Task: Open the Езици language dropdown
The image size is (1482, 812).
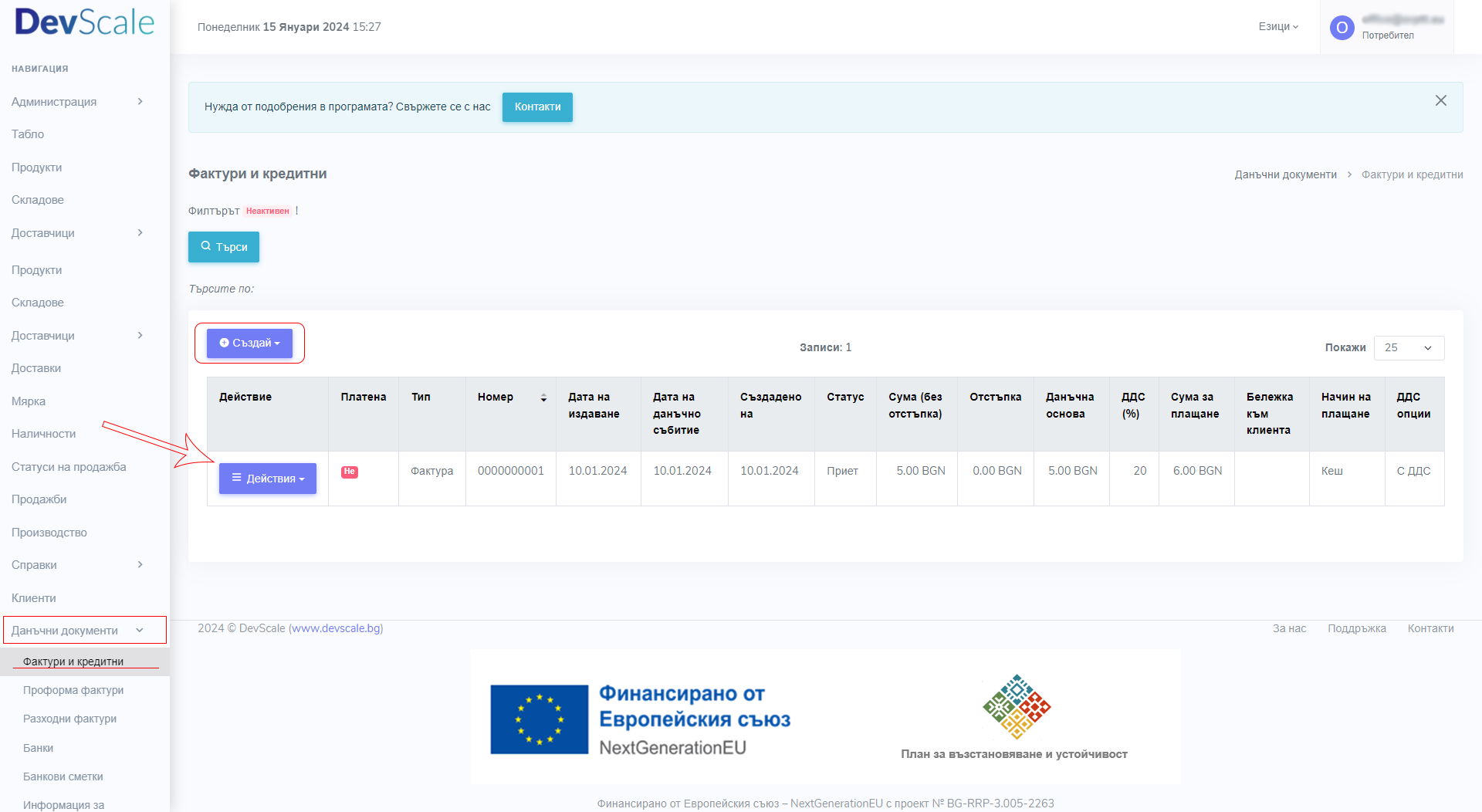Action: [x=1278, y=26]
